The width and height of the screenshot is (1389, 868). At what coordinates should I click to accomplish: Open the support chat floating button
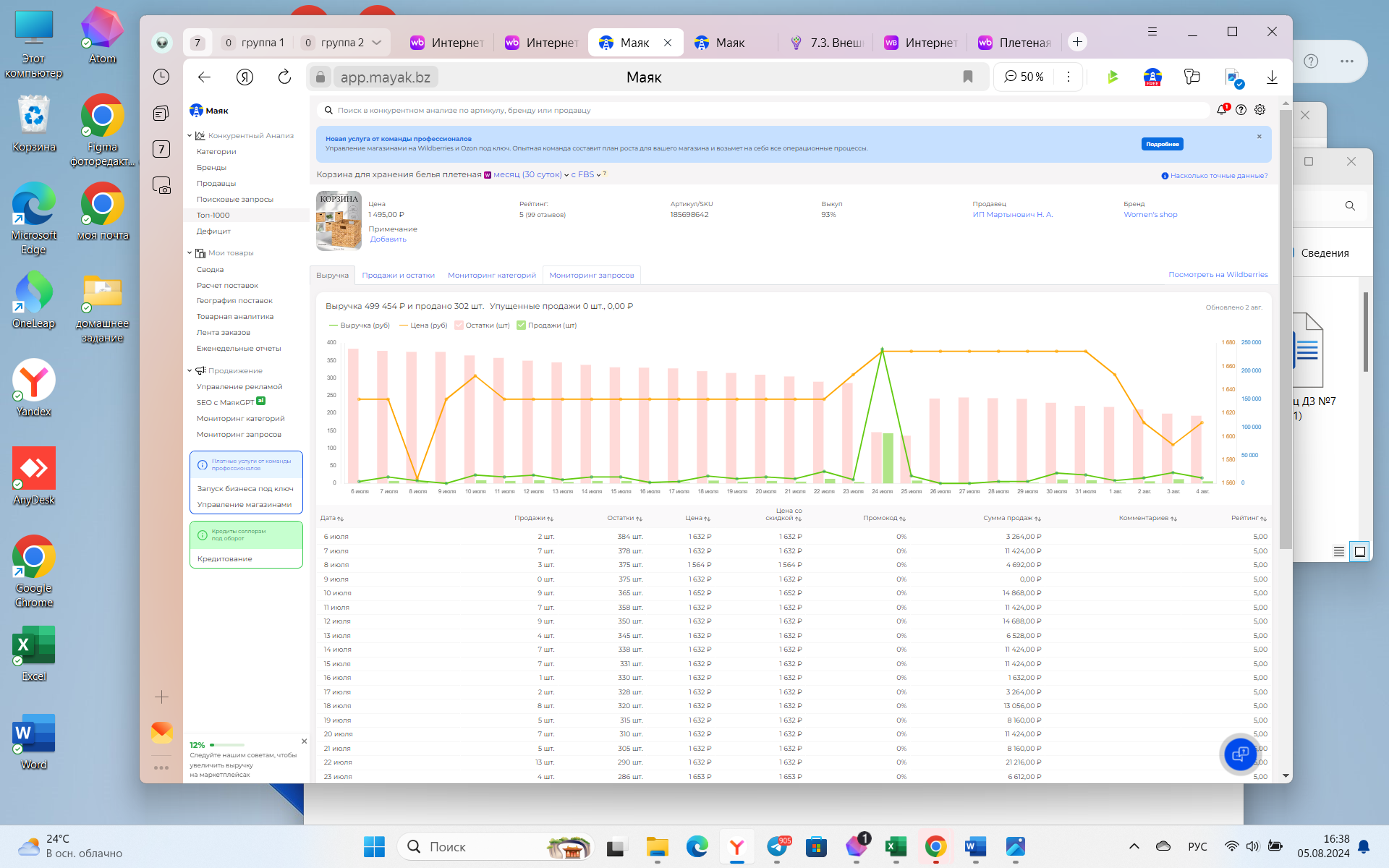click(x=1240, y=754)
